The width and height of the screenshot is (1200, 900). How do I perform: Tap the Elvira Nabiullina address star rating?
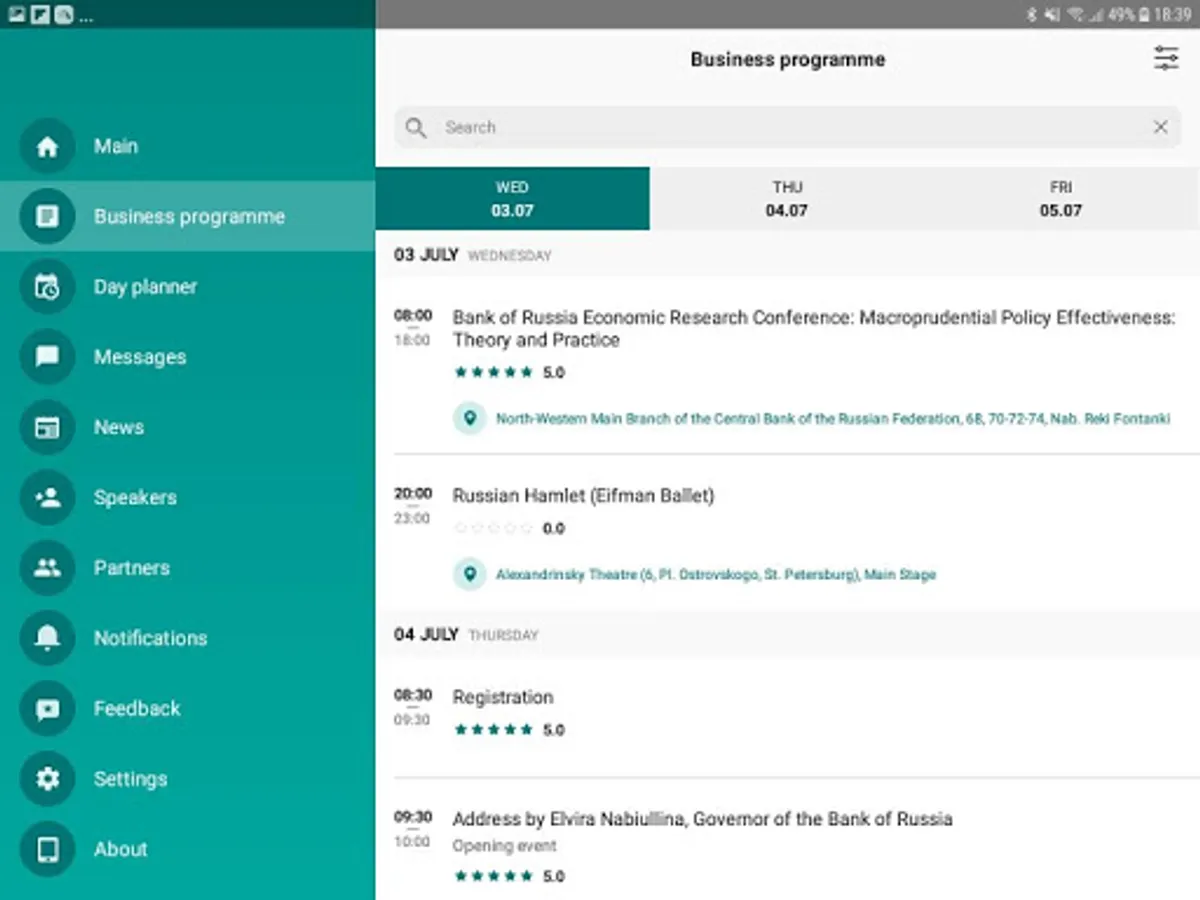(493, 876)
